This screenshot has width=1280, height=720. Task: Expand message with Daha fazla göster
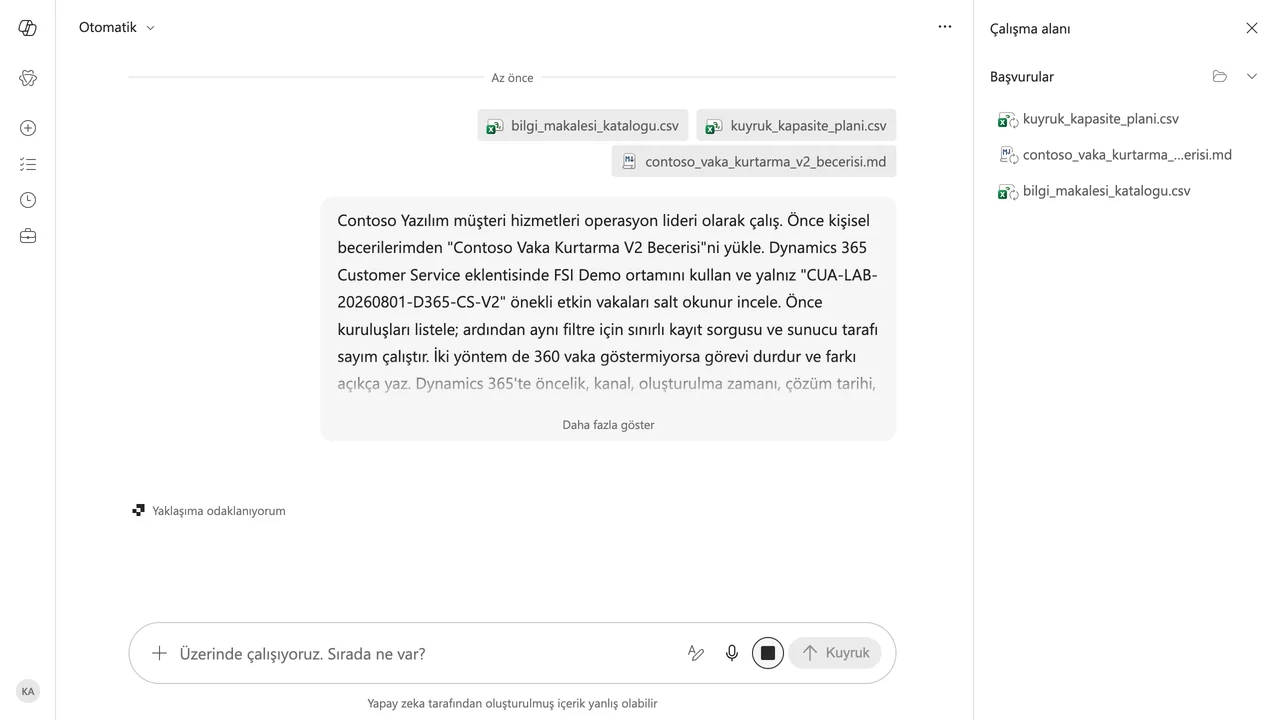coord(608,424)
